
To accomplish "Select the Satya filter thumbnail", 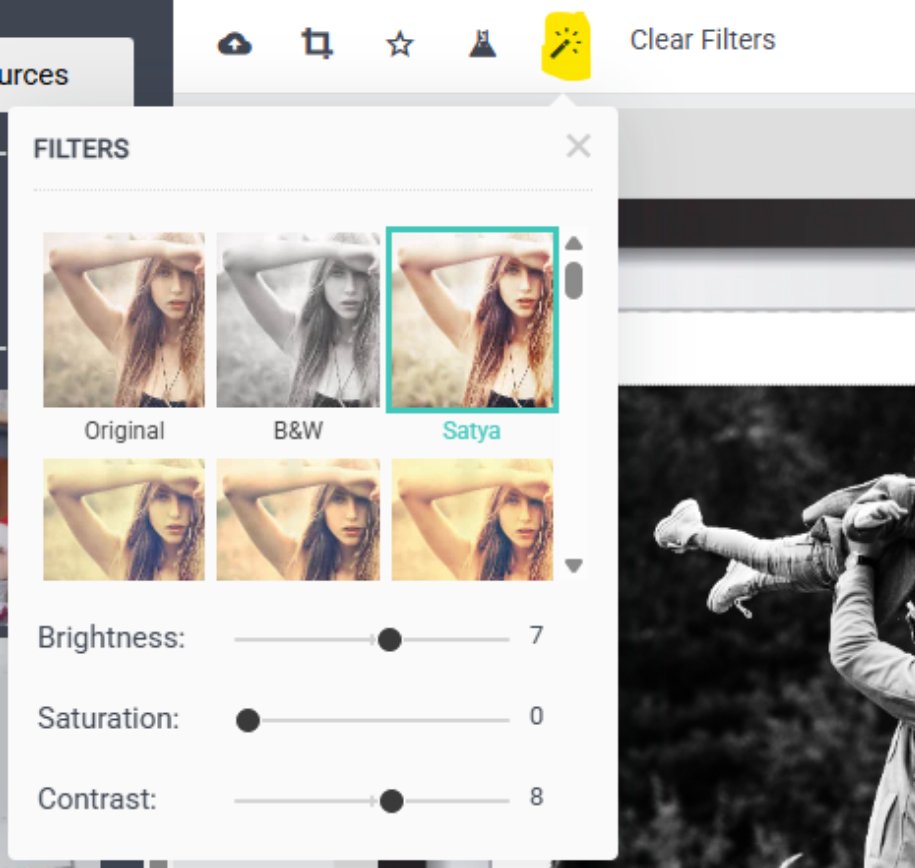I will [x=472, y=320].
